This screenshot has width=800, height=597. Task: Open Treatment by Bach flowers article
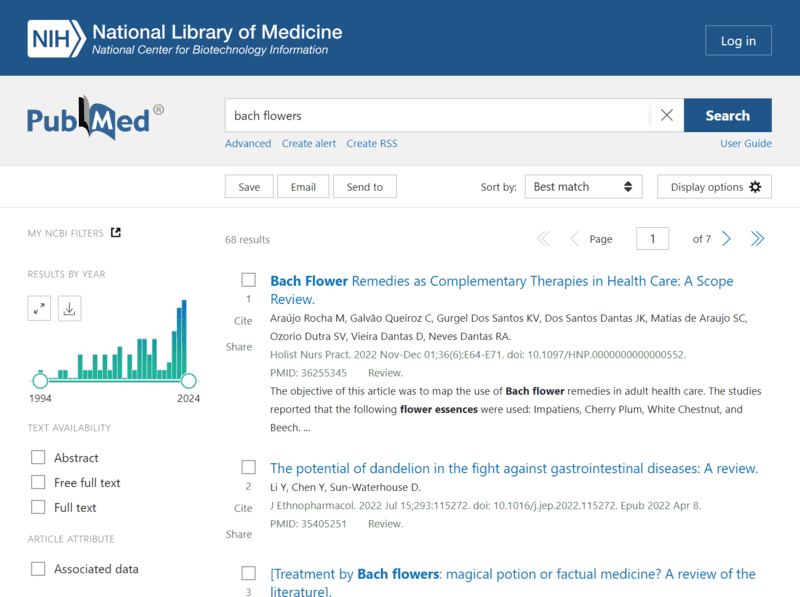click(513, 582)
